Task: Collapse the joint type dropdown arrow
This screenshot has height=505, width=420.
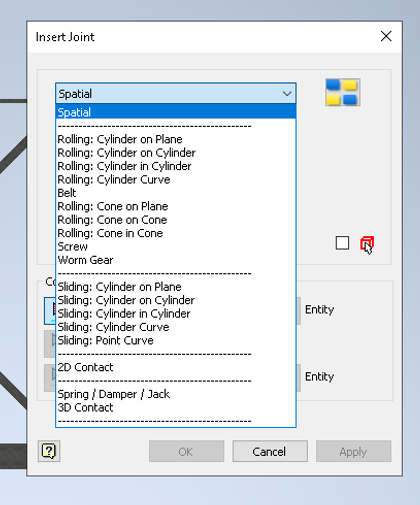Action: [287, 94]
